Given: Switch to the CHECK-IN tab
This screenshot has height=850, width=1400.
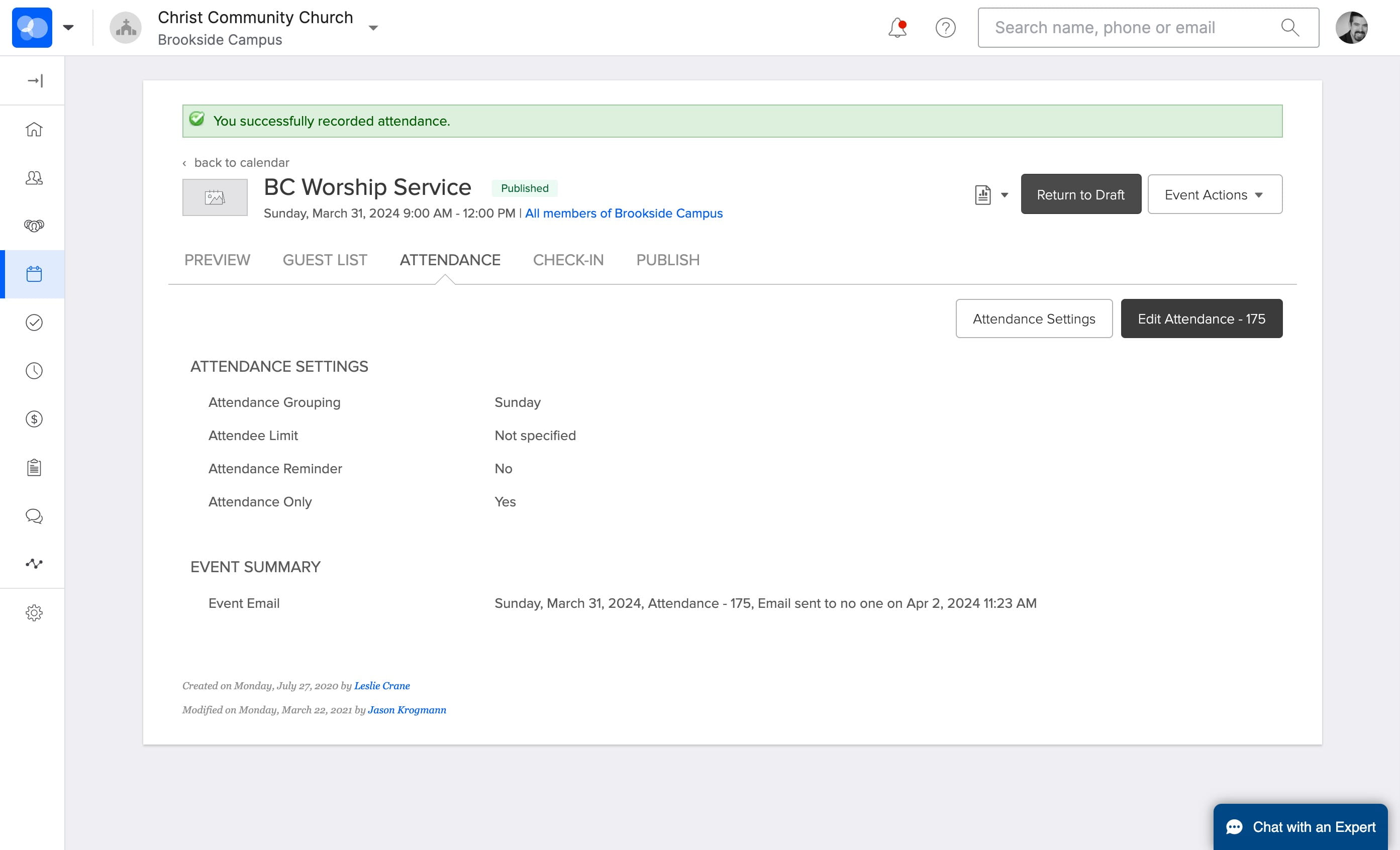Looking at the screenshot, I should [x=568, y=260].
